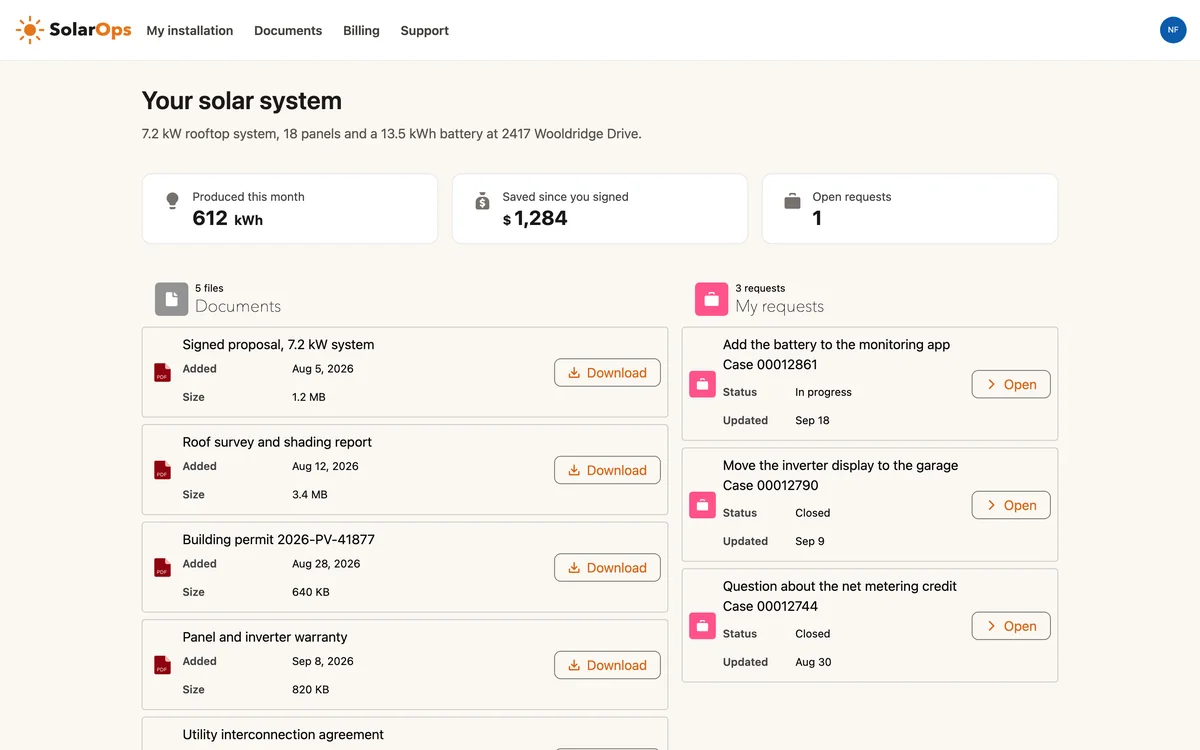Click the Saved since you signed card
Screen dimensions: 1200x750
[x=600, y=209]
